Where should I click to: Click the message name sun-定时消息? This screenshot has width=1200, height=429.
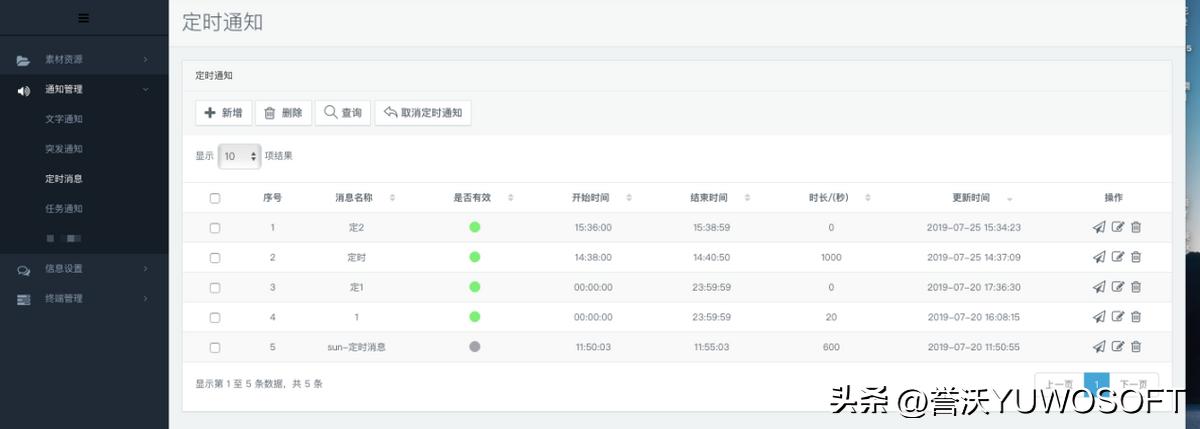[356, 347]
